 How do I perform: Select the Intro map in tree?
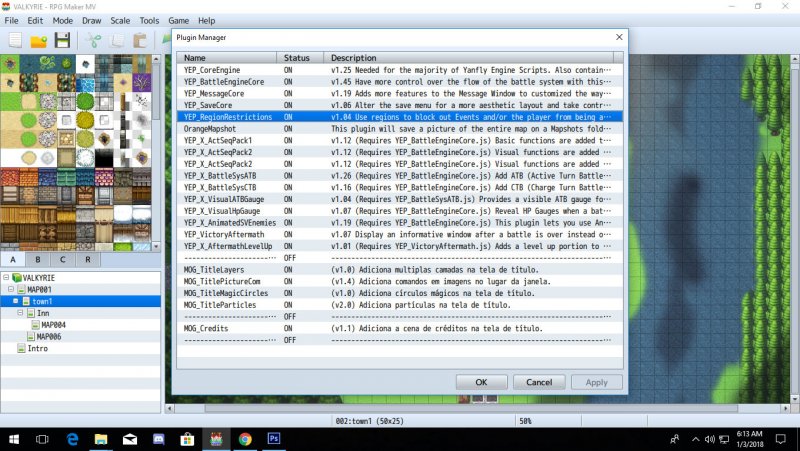coord(37,348)
